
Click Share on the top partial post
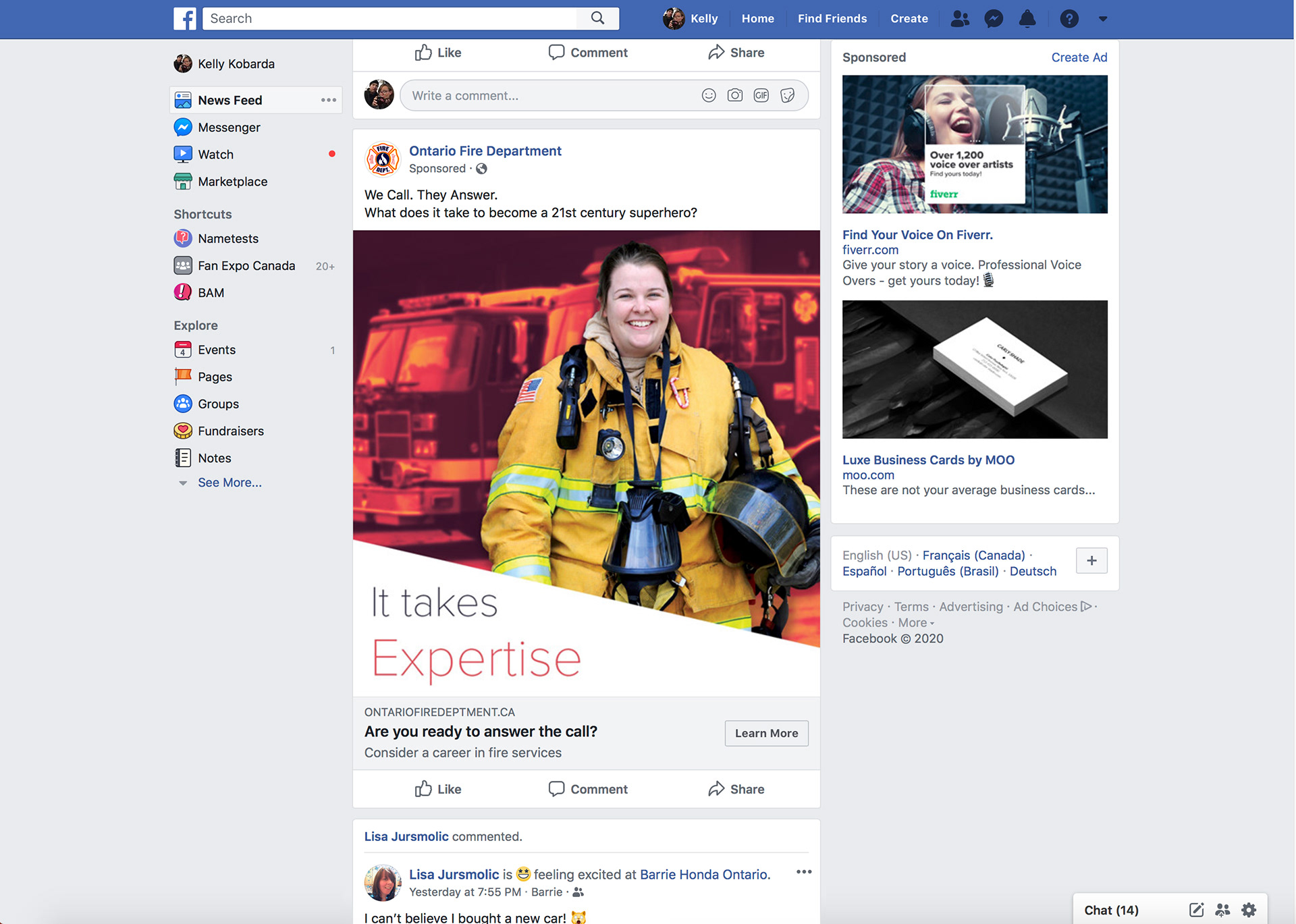pyautogui.click(x=736, y=52)
